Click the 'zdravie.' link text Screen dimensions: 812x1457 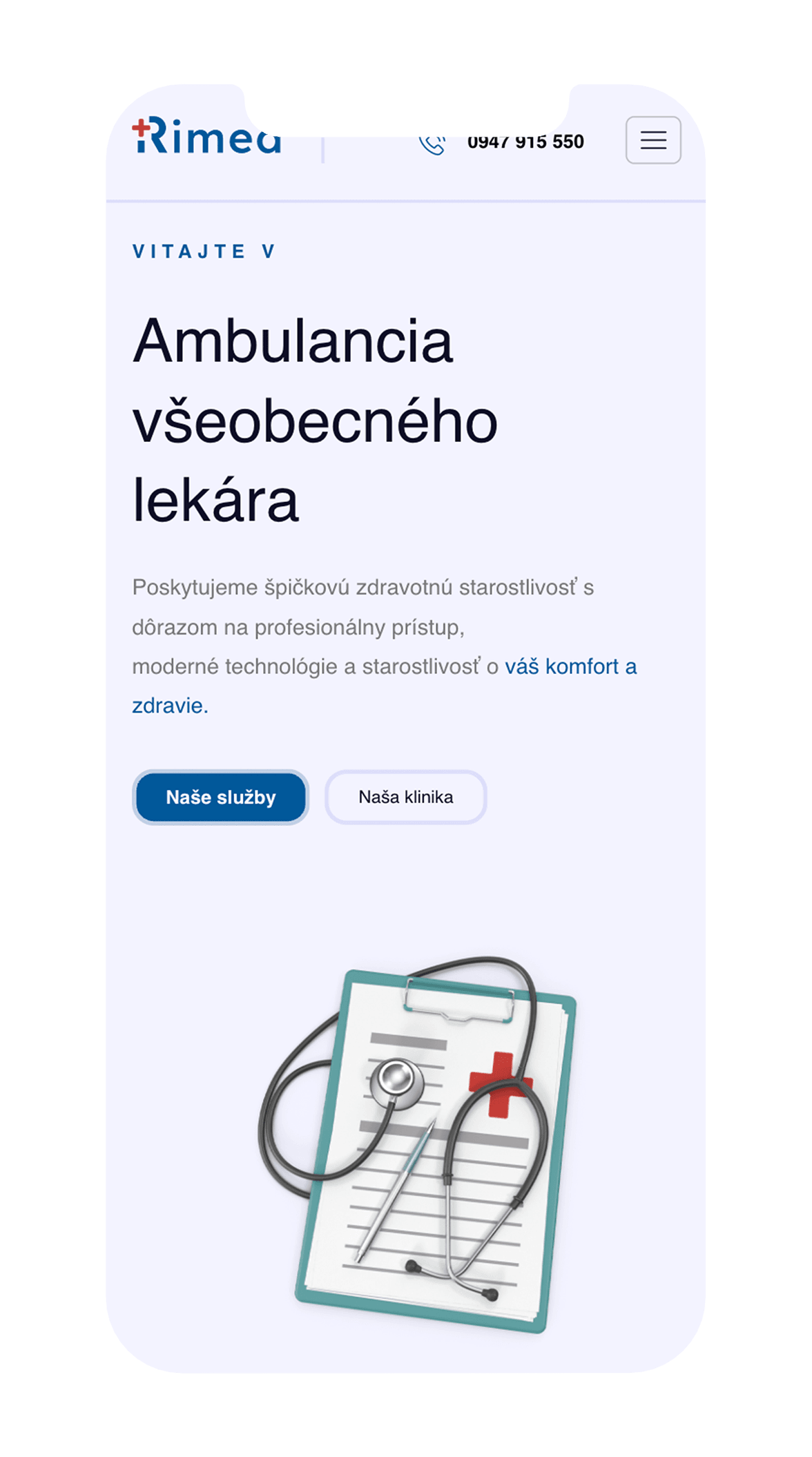pos(170,706)
